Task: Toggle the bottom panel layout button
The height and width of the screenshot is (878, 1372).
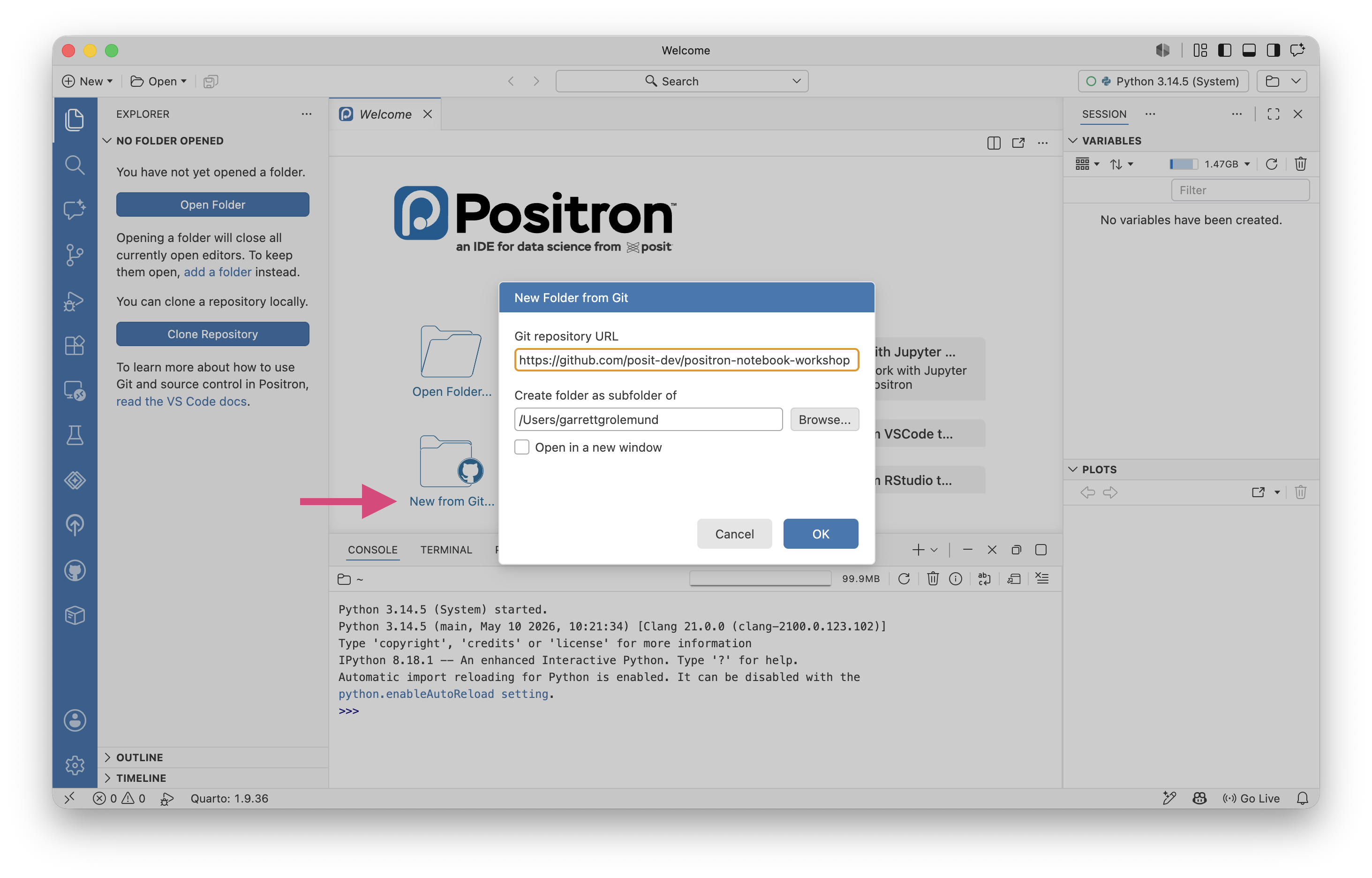Action: coord(1248,51)
